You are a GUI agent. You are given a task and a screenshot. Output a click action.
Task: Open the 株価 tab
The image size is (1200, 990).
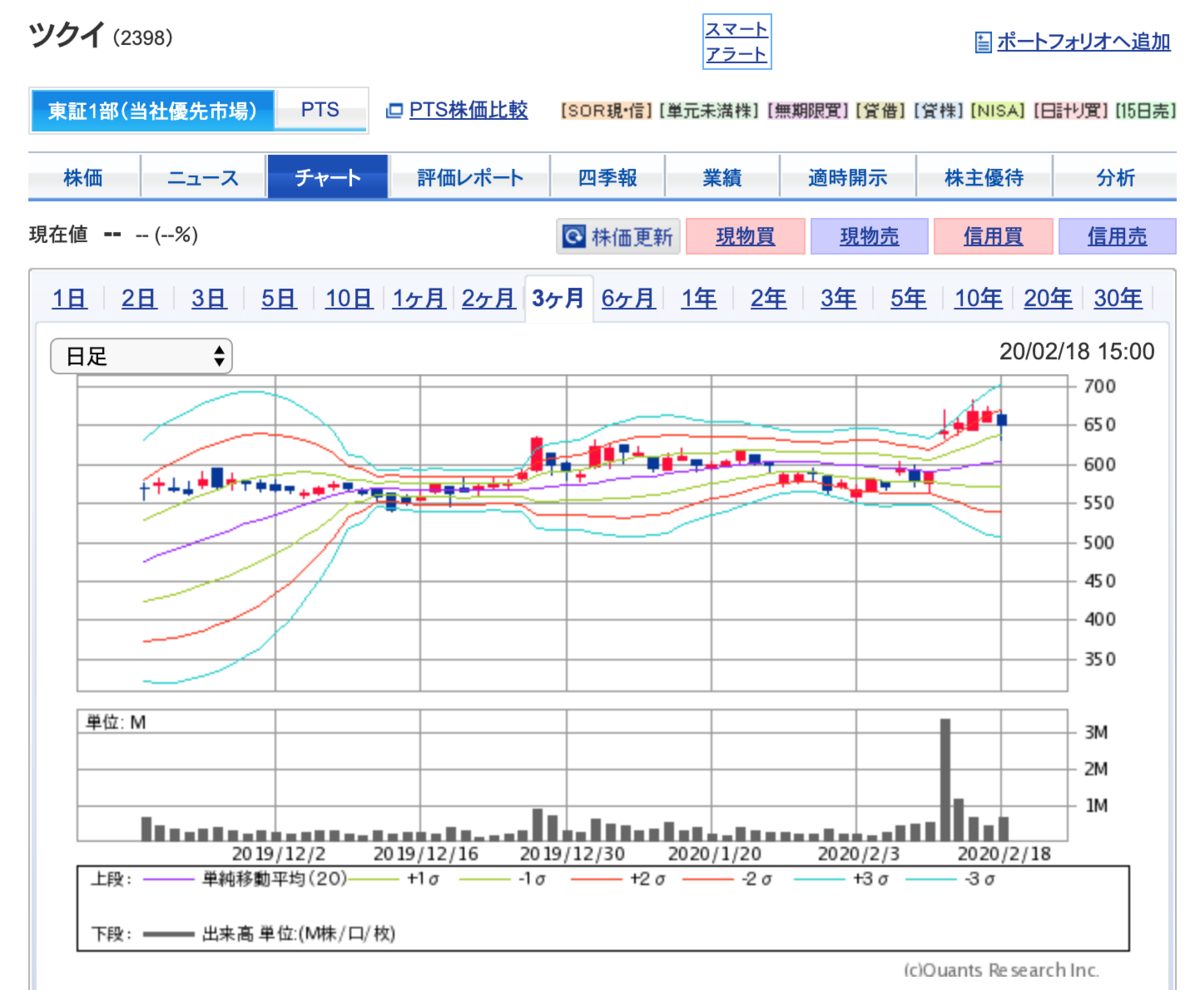click(84, 178)
